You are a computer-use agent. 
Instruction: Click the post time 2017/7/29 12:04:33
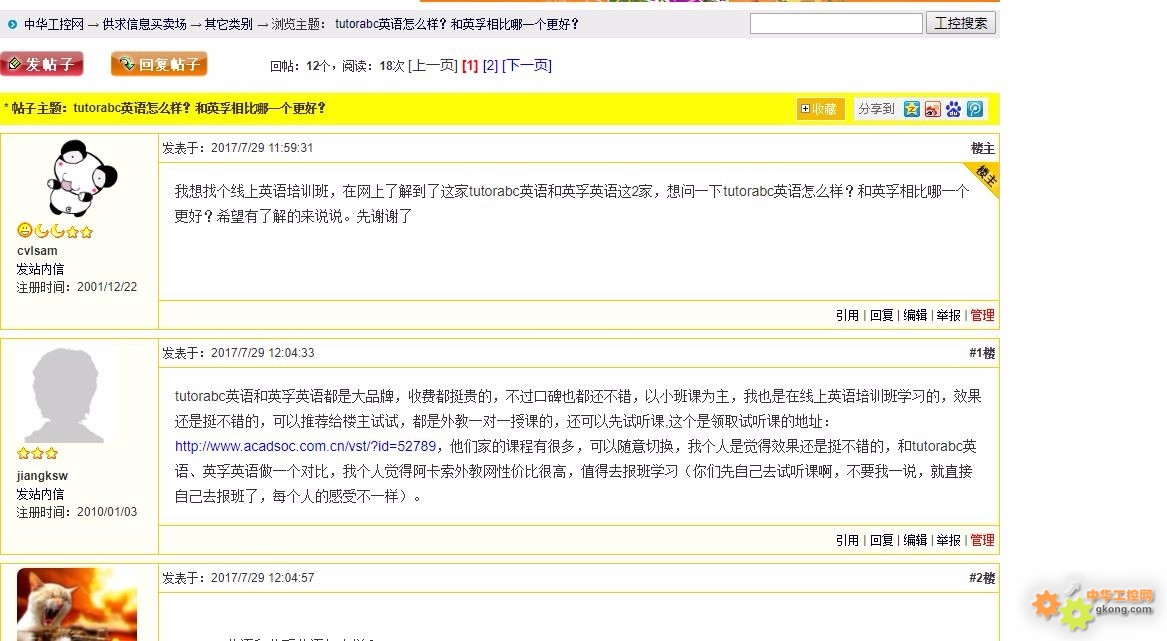[x=263, y=353]
